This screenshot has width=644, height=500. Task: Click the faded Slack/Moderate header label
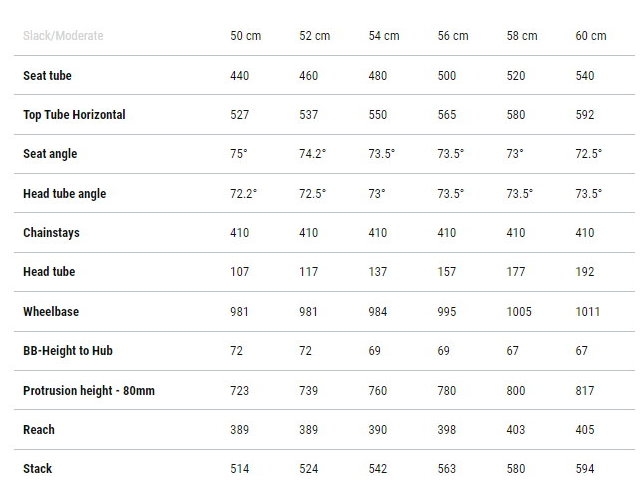point(63,36)
